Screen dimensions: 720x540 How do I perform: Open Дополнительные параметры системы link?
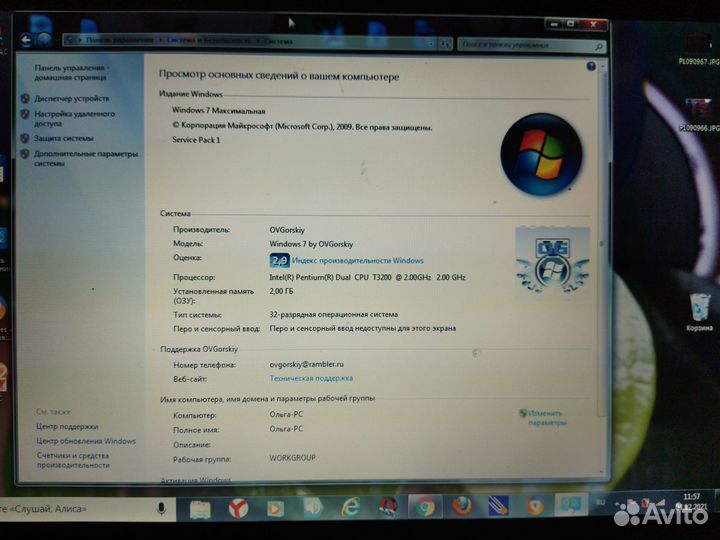pos(86,158)
